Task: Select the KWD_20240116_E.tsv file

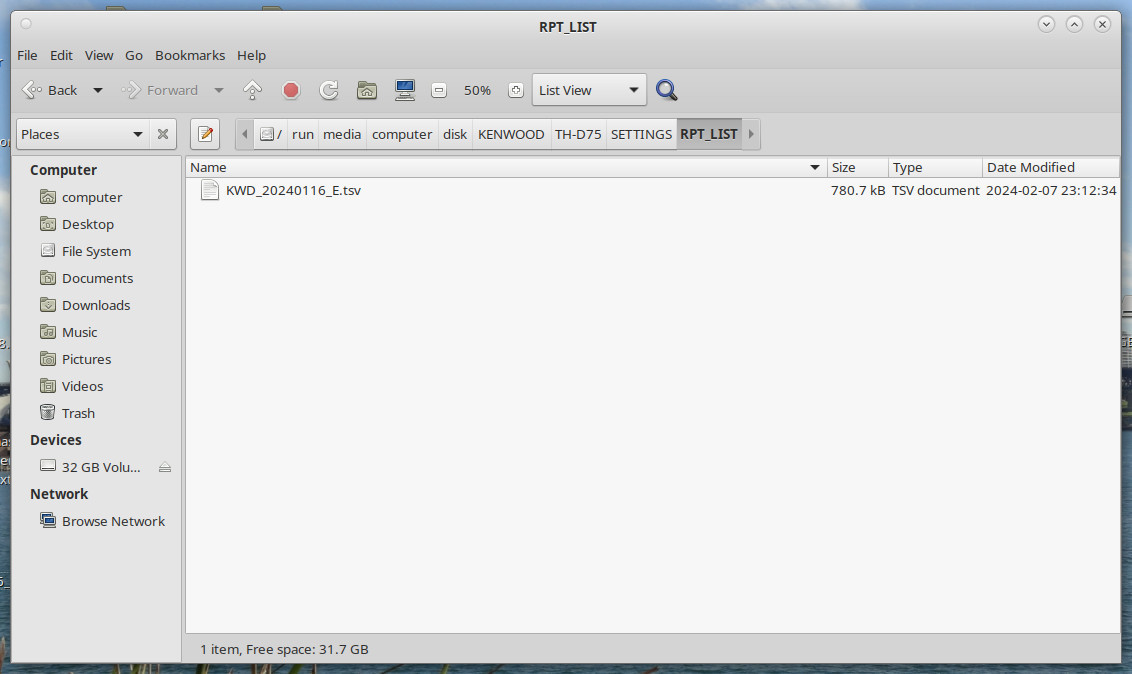Action: click(293, 190)
